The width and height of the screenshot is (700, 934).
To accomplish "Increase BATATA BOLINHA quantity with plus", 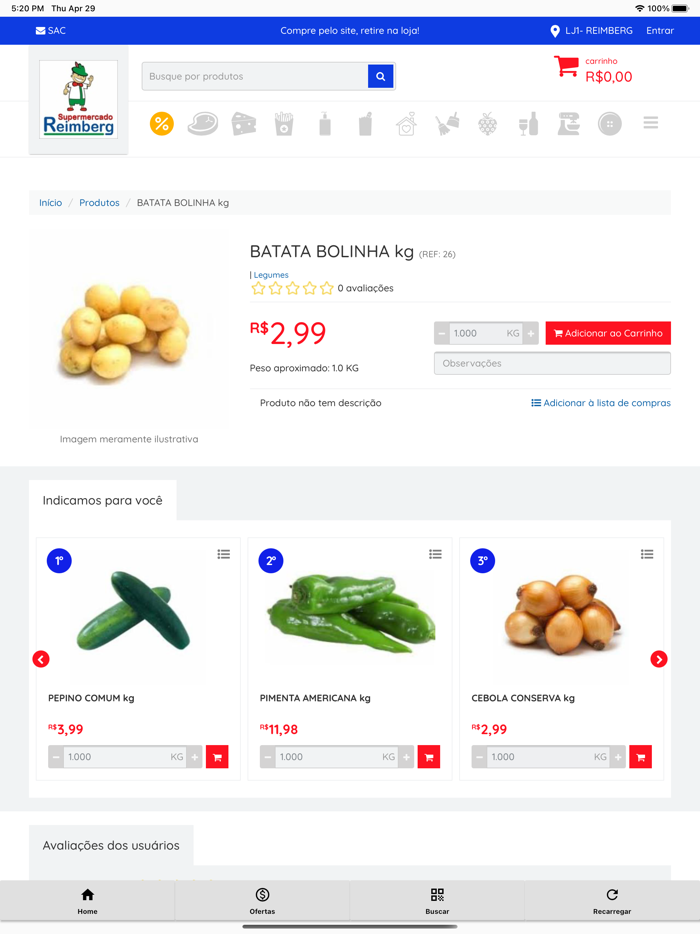I will click(531, 334).
